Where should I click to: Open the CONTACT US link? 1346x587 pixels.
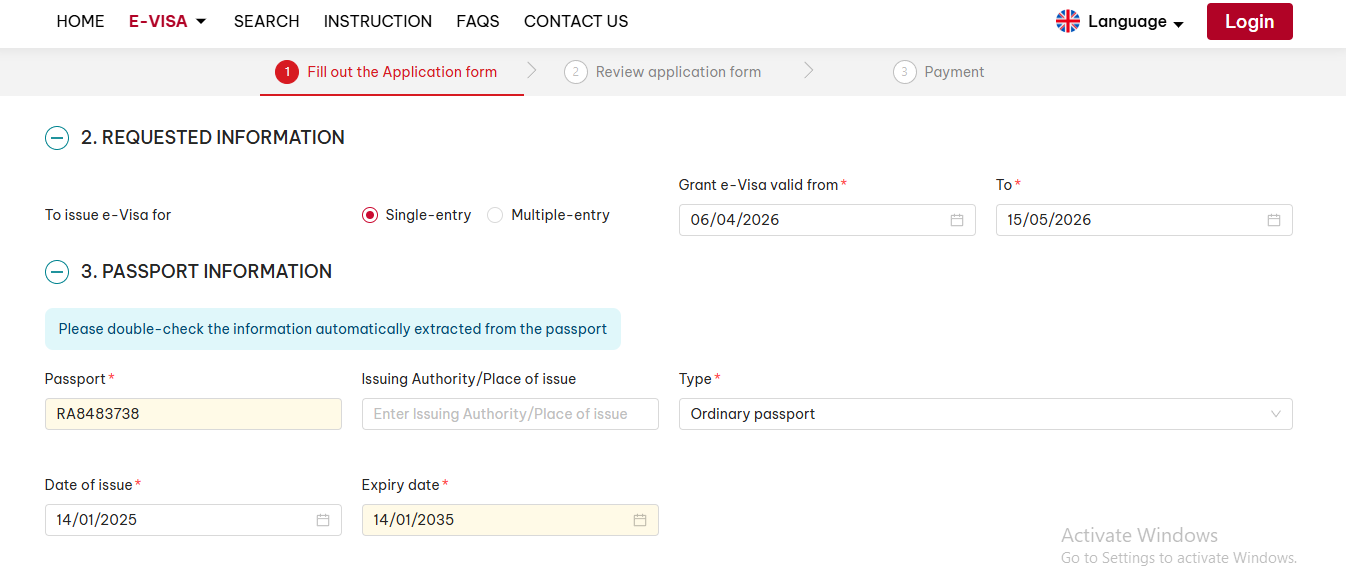[576, 21]
